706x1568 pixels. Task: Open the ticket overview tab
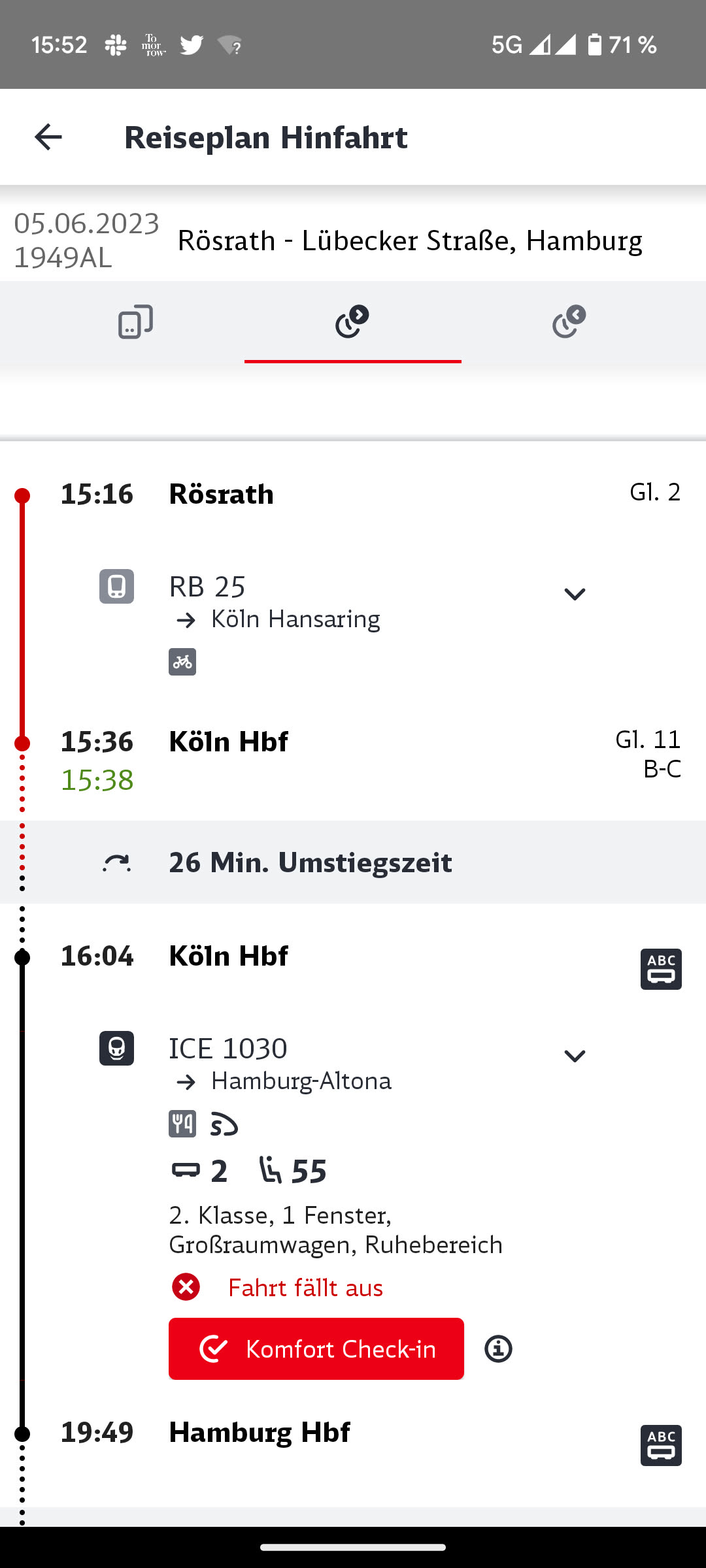135,321
